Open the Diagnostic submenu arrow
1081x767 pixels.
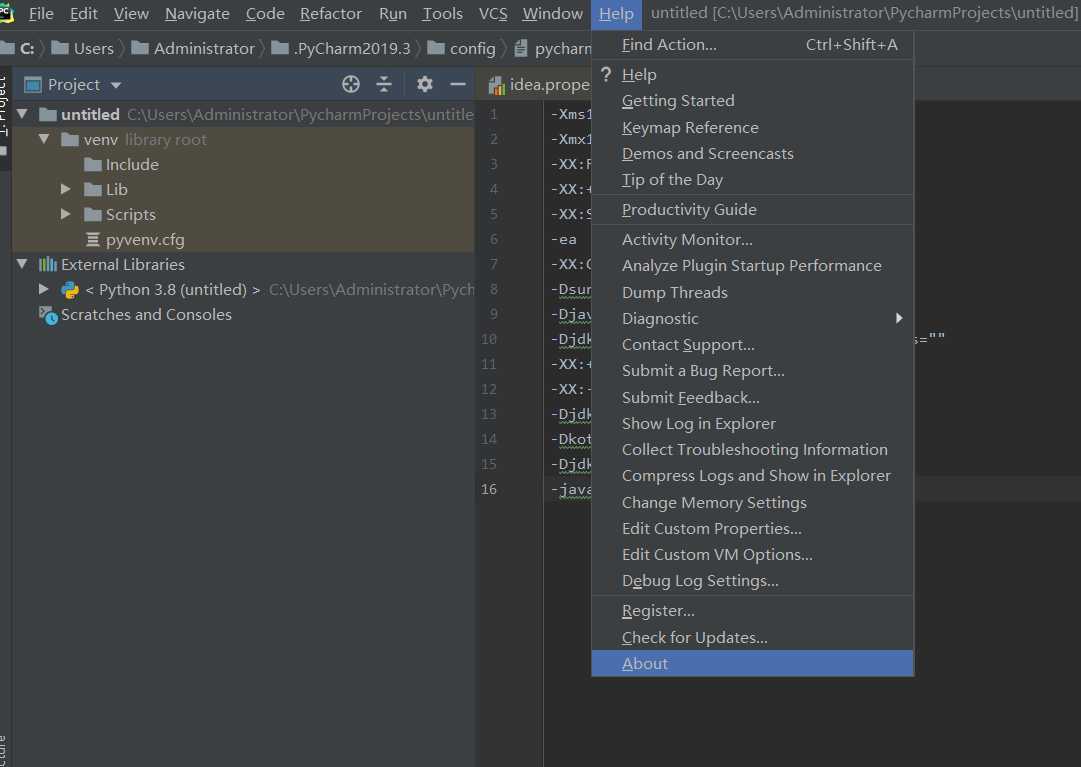point(899,318)
